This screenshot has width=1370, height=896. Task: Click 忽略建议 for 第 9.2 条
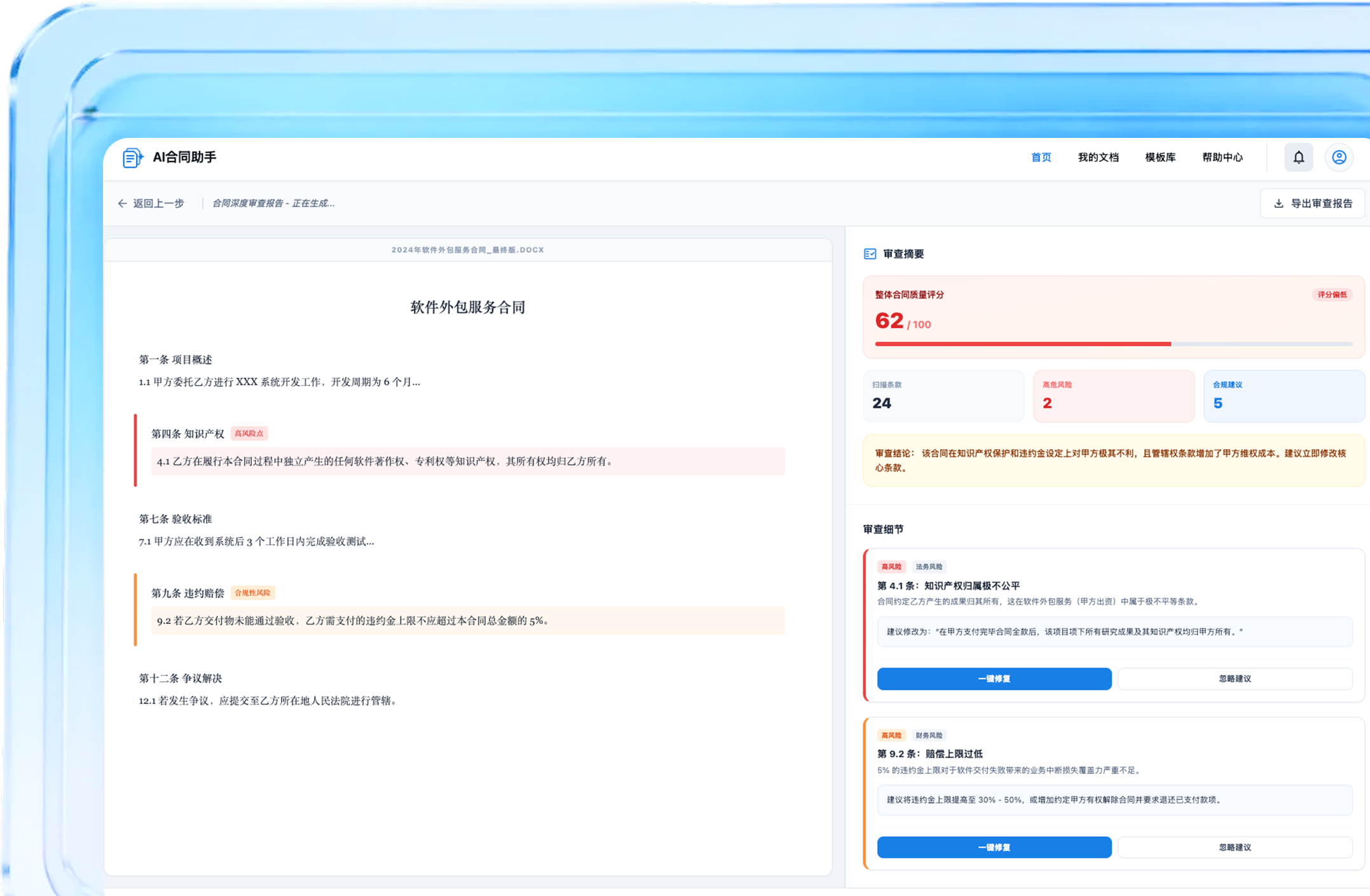coord(1235,847)
